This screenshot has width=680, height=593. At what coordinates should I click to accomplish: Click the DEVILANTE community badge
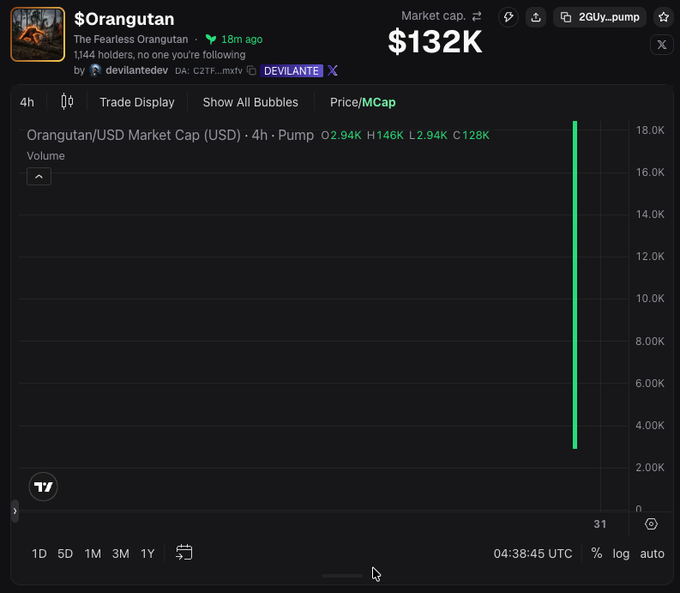[x=291, y=71]
